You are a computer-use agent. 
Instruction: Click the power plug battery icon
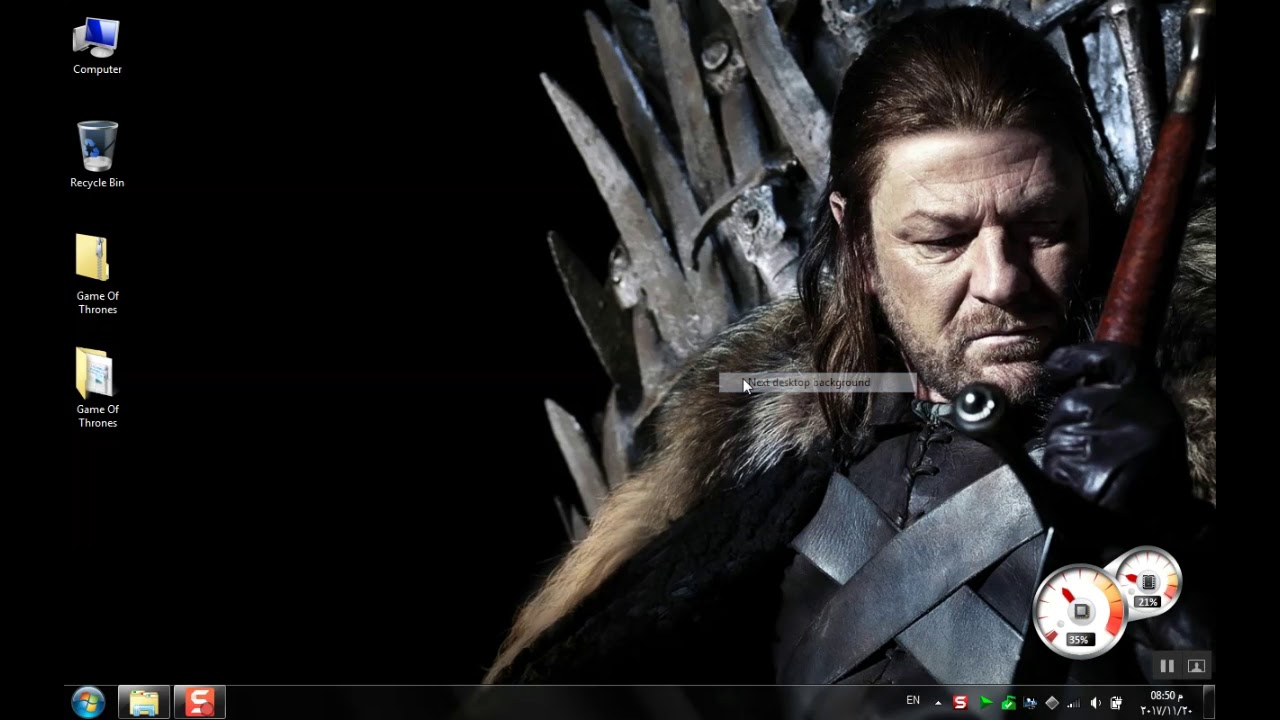[x=1117, y=703]
